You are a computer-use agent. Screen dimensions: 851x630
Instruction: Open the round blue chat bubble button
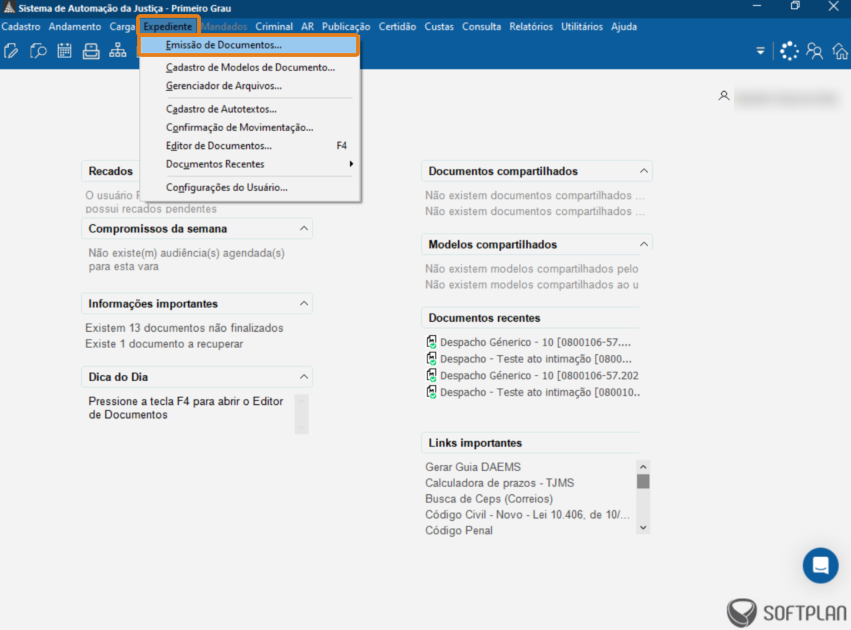tap(820, 565)
